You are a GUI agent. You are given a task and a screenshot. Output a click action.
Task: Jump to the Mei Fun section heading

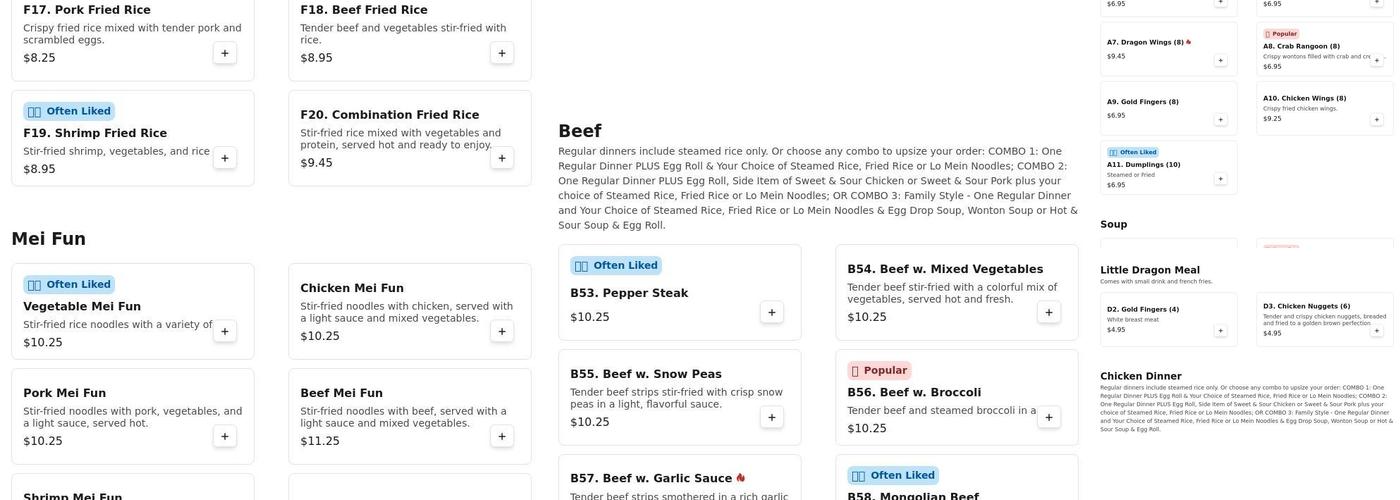click(48, 239)
